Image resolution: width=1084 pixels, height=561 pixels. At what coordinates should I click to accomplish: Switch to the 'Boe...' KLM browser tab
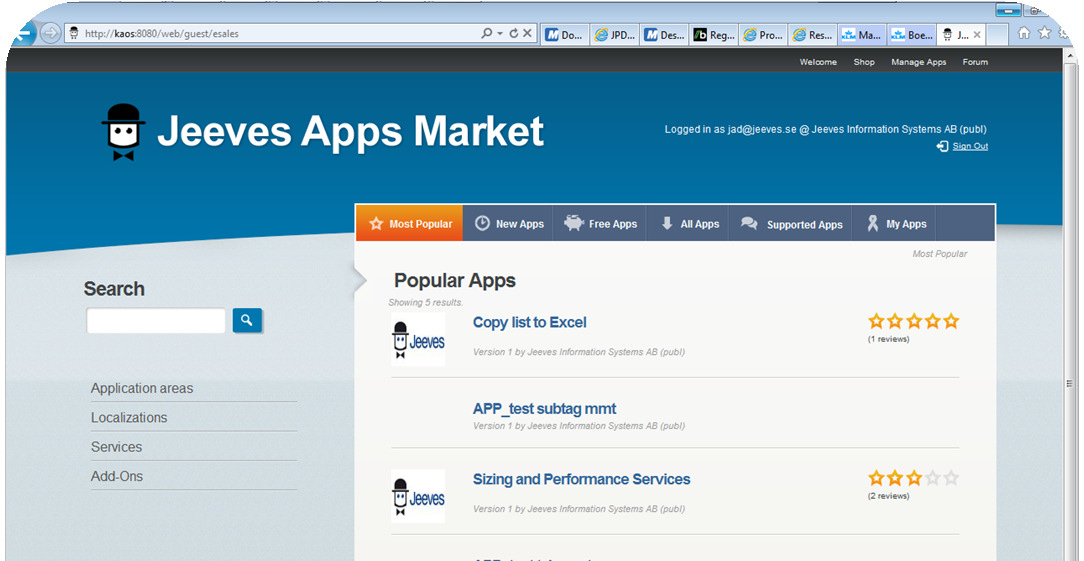912,35
